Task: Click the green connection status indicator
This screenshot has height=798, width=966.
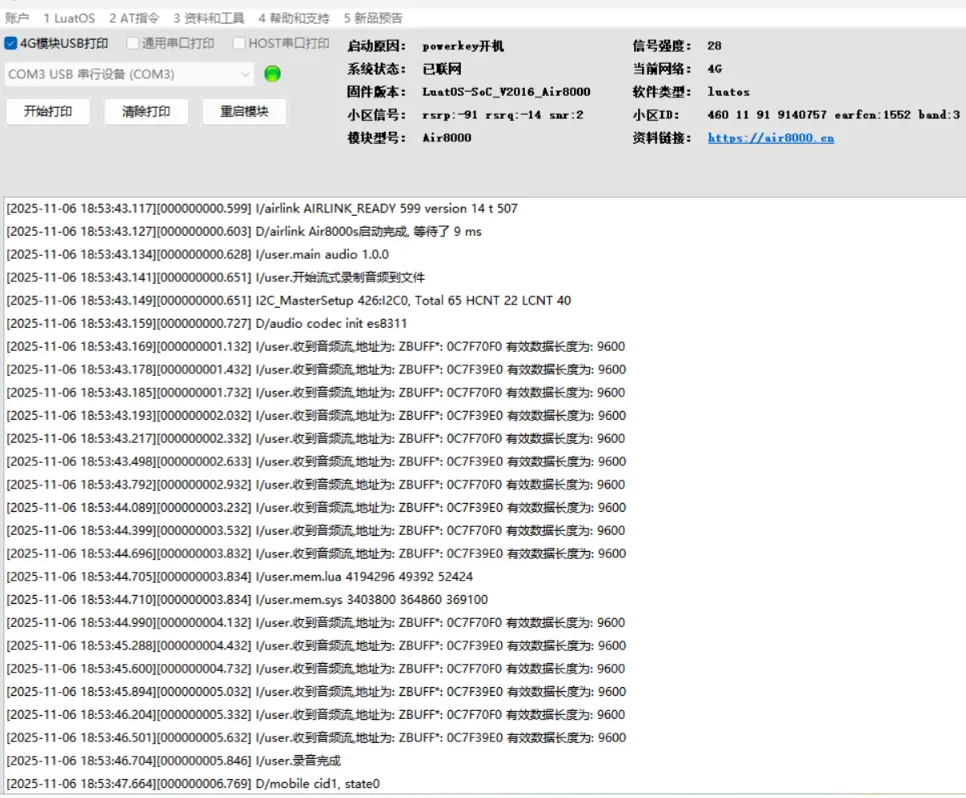Action: (x=272, y=74)
